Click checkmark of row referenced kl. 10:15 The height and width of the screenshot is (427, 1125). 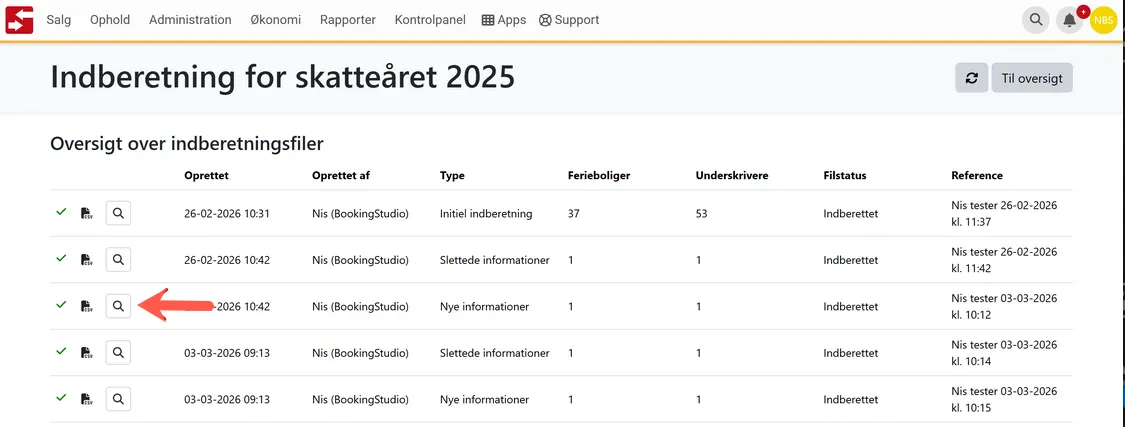tap(61, 398)
